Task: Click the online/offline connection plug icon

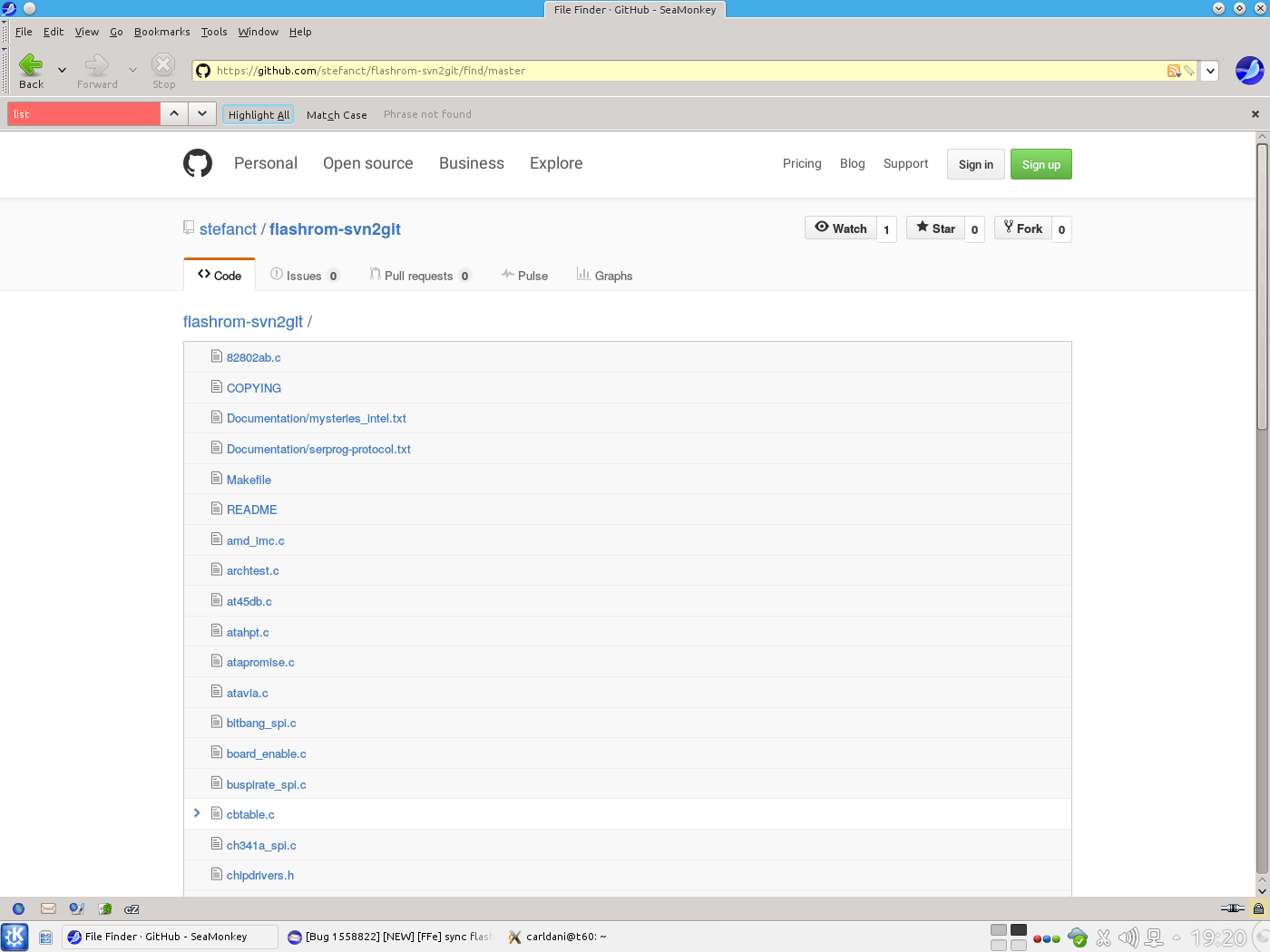Action: click(1232, 908)
